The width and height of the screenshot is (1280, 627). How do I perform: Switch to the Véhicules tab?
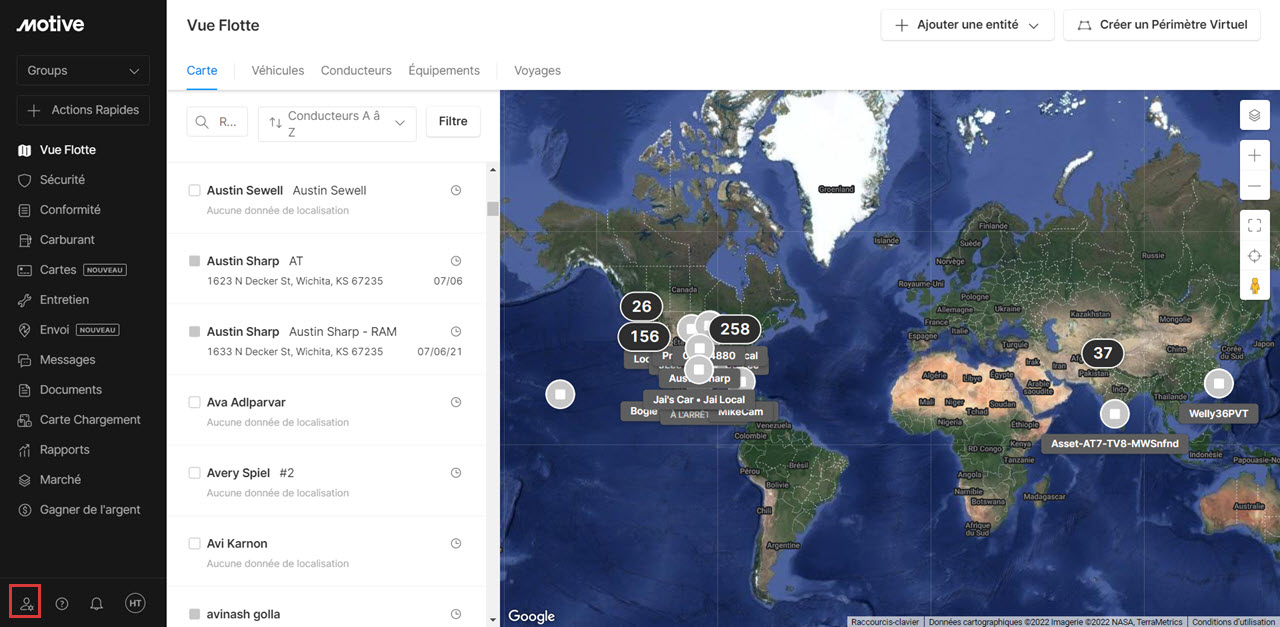click(x=278, y=71)
